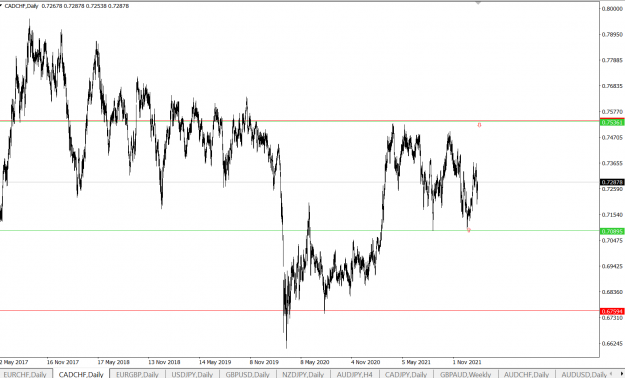This screenshot has width=625, height=378.
Task: Open the GBPUSD,Daily chart tab
Action: pos(248,374)
